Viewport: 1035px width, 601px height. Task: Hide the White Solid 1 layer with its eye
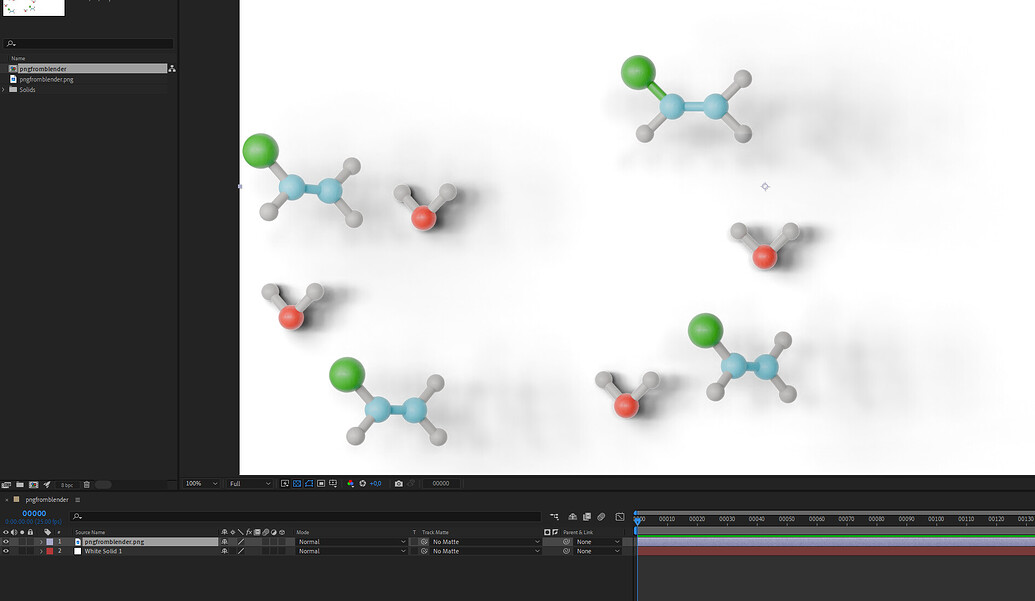(6, 551)
